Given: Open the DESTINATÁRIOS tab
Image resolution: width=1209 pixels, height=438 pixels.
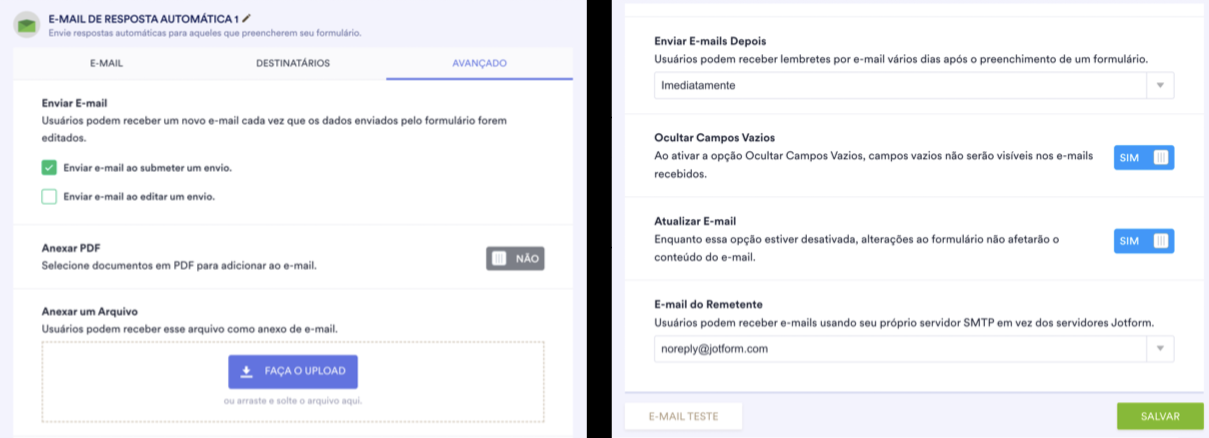Looking at the screenshot, I should 293,63.
